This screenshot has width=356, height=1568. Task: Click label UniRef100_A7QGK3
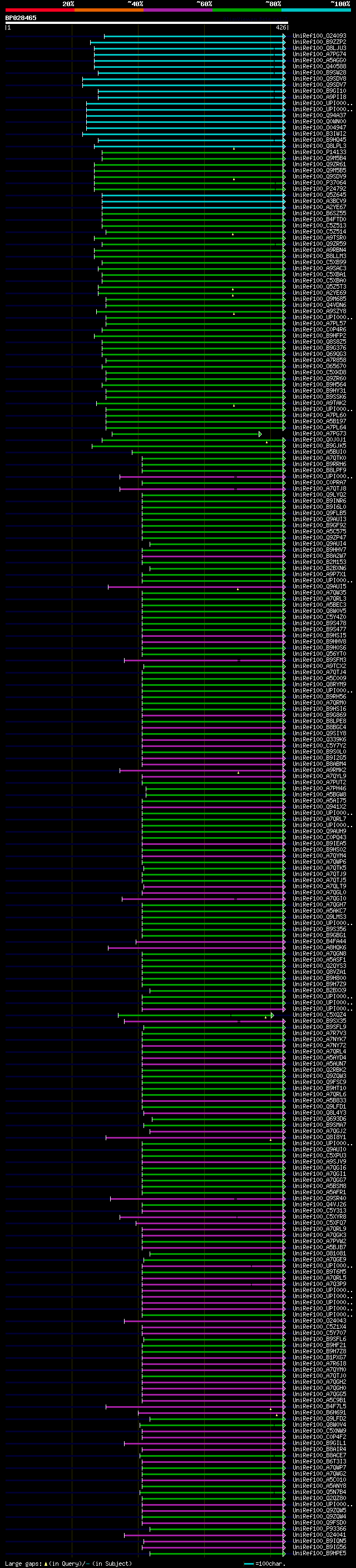319,1235
